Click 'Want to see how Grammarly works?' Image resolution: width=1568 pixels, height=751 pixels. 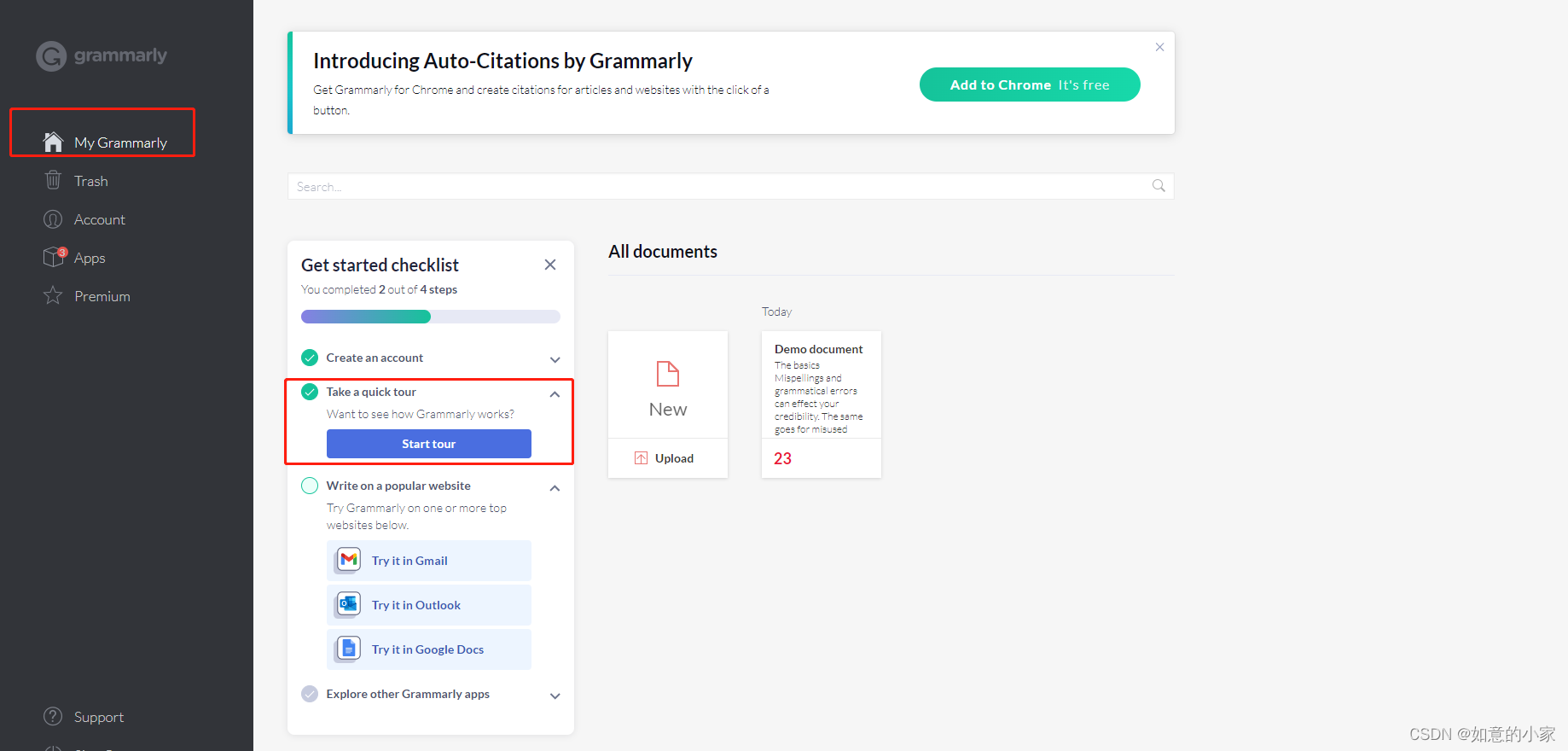tap(421, 414)
